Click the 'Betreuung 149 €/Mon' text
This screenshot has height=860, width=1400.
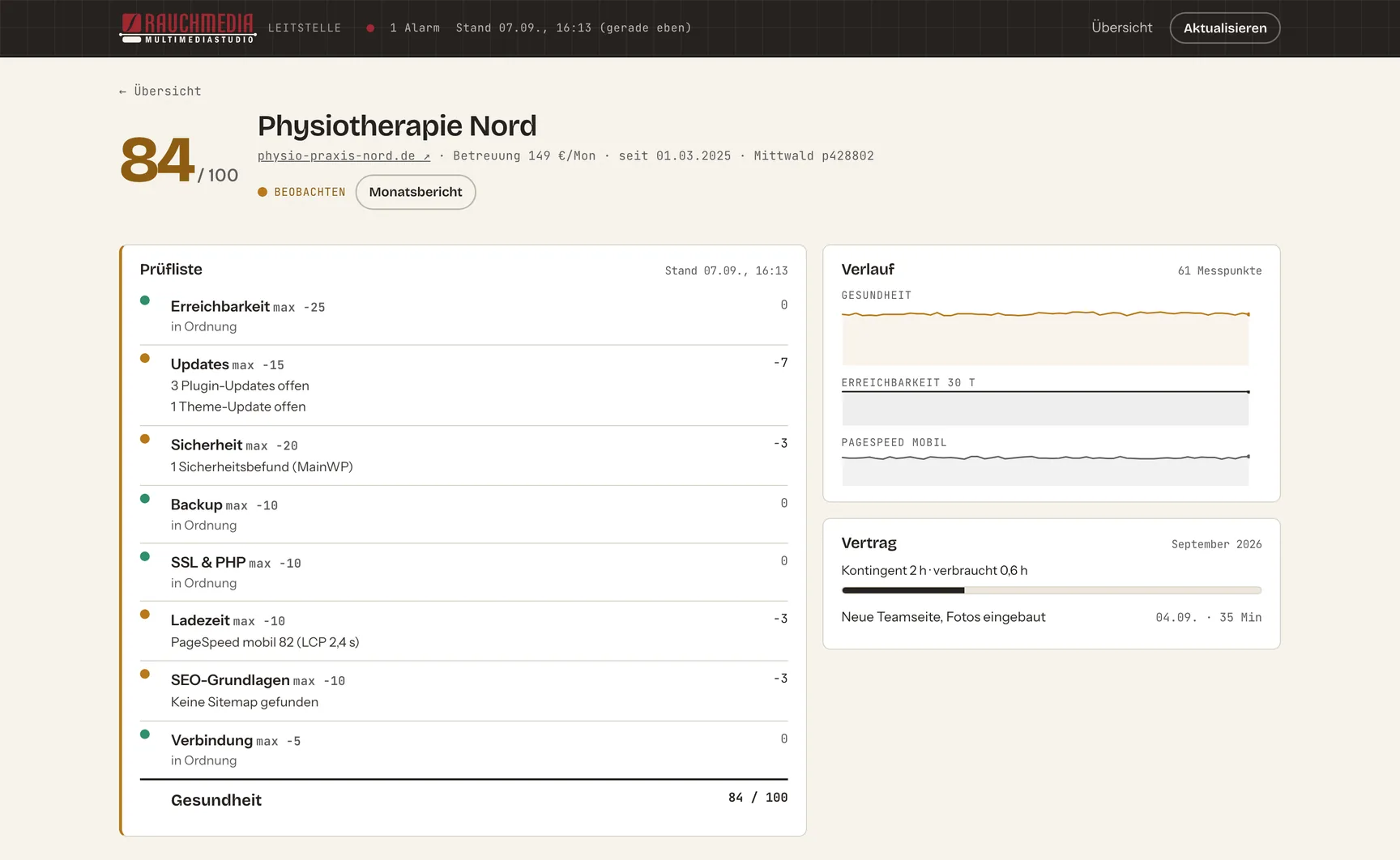[524, 155]
